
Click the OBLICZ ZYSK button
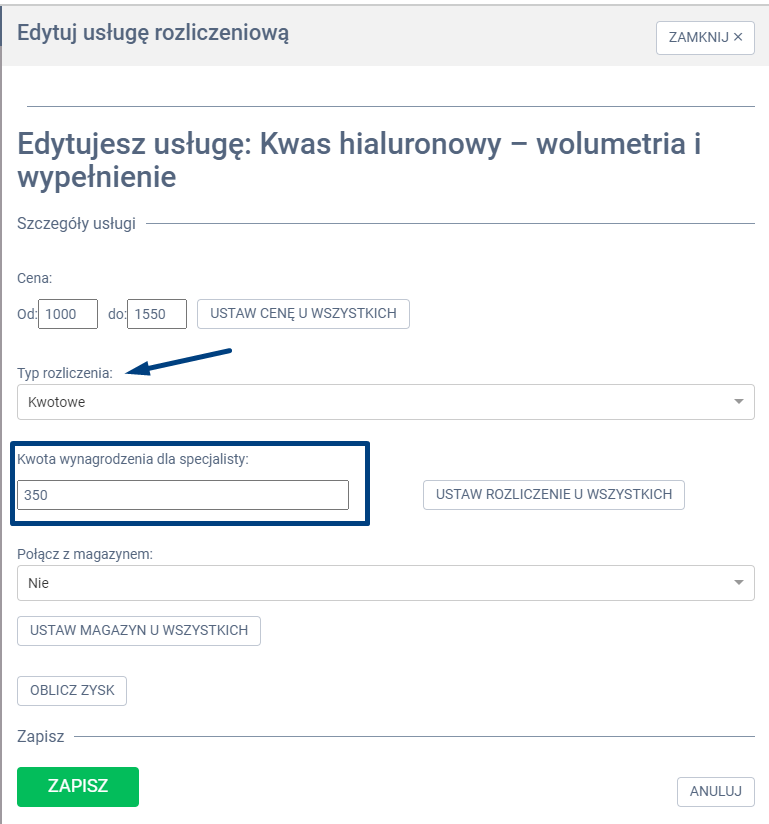(x=72, y=690)
